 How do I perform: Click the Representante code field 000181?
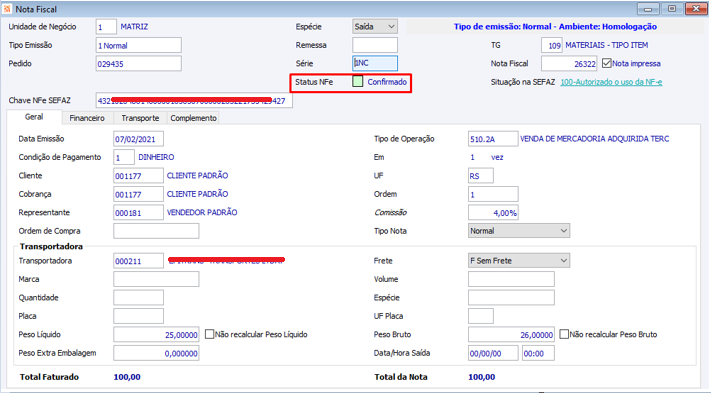[x=138, y=213]
